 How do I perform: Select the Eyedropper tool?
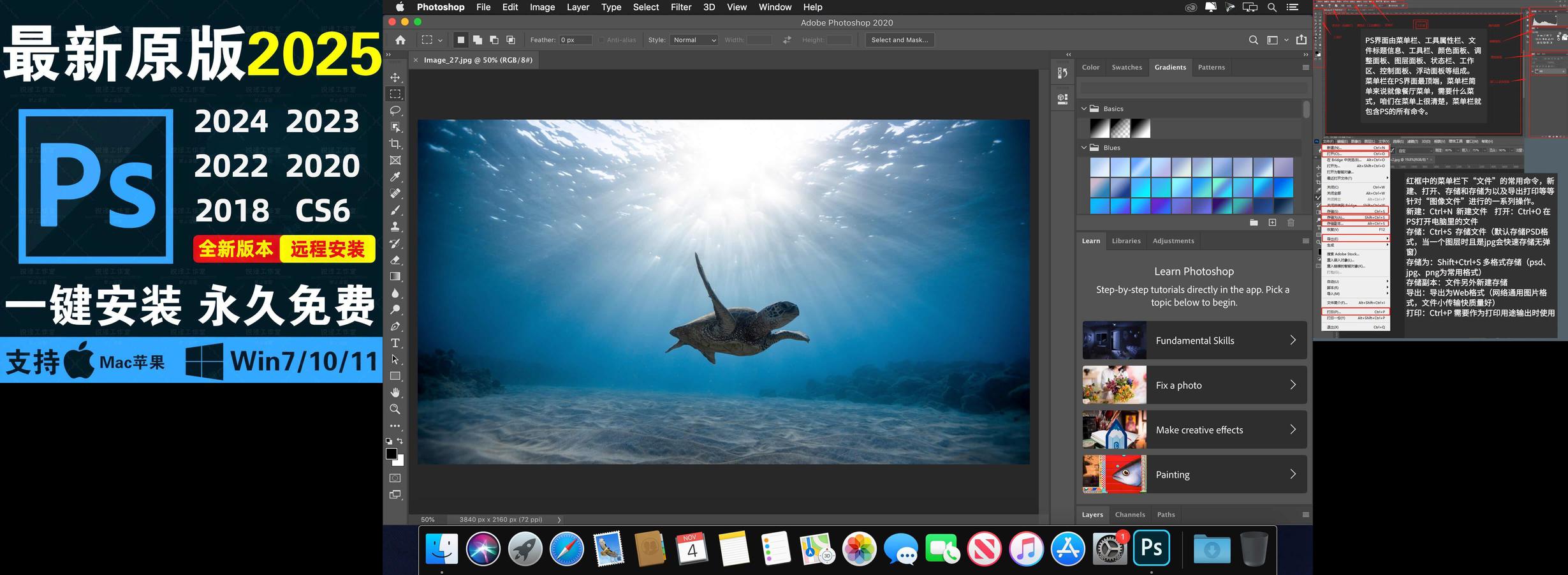click(x=395, y=177)
